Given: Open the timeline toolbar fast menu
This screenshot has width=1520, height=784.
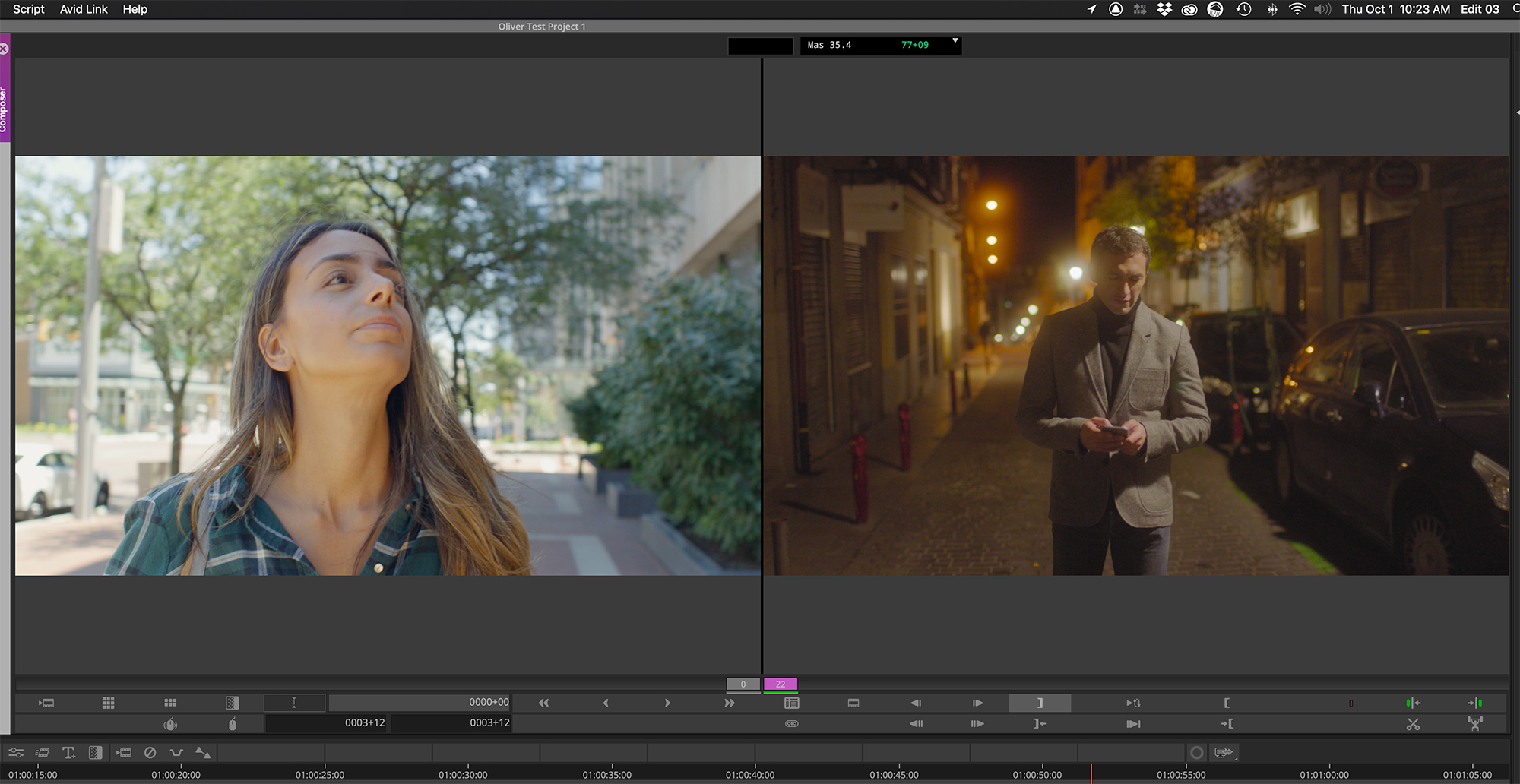Looking at the screenshot, I should 123,752.
